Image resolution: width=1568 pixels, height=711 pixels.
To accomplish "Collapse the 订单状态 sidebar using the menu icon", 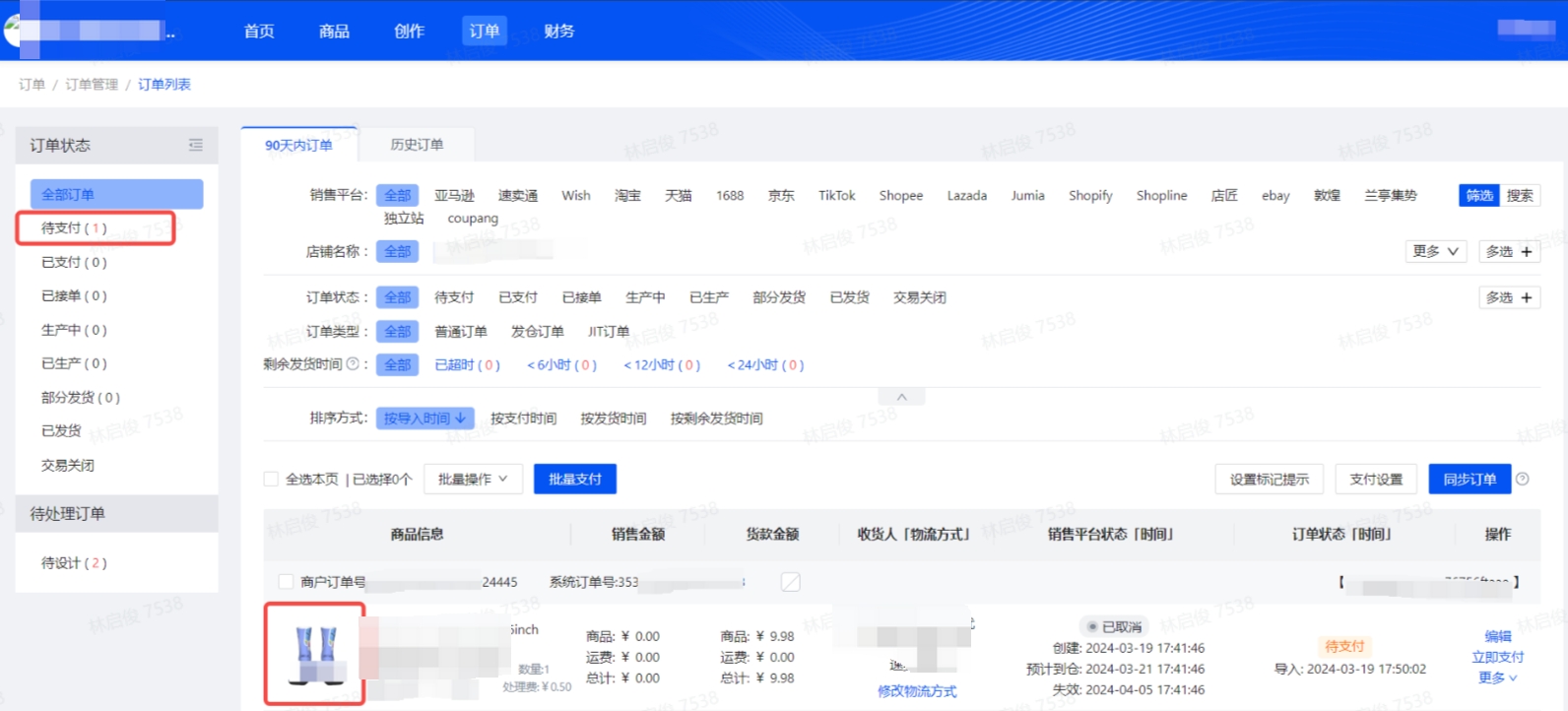I will click(196, 145).
